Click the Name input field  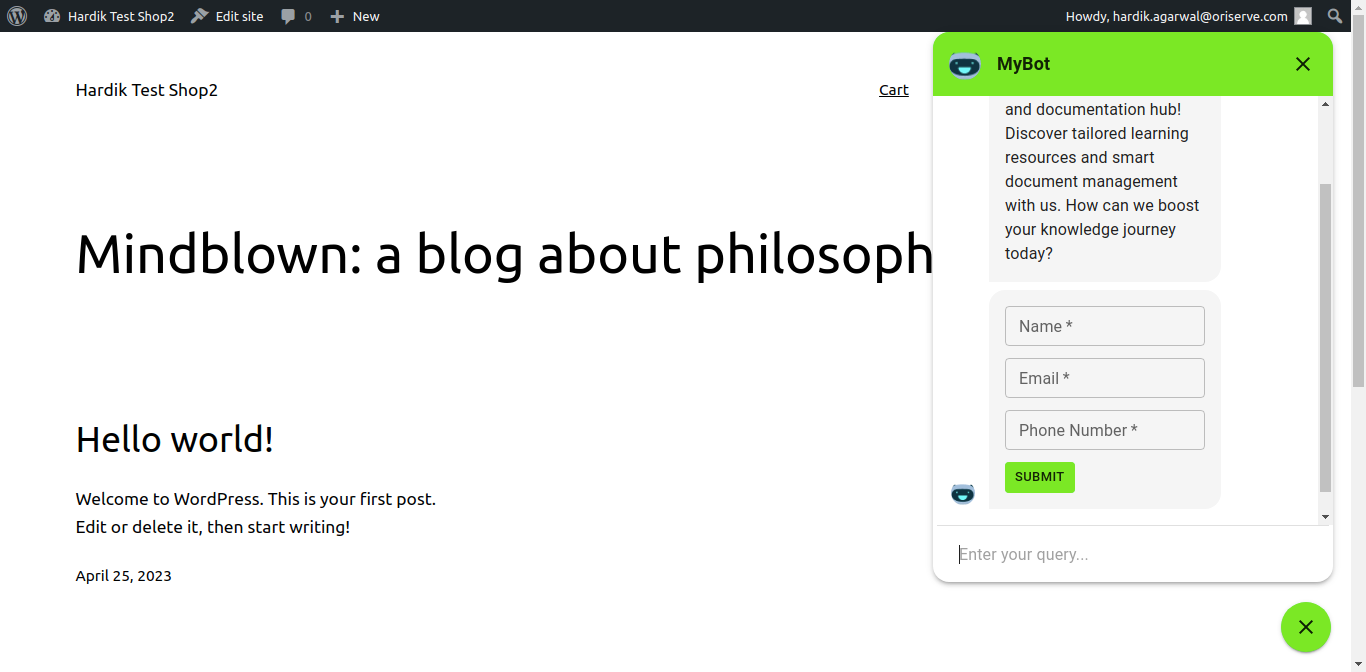(x=1104, y=326)
